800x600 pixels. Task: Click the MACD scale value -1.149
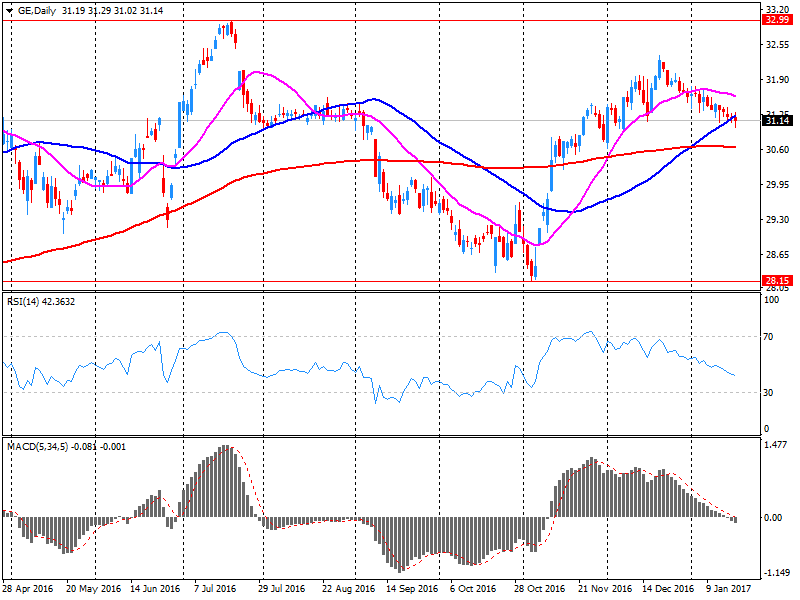point(777,573)
